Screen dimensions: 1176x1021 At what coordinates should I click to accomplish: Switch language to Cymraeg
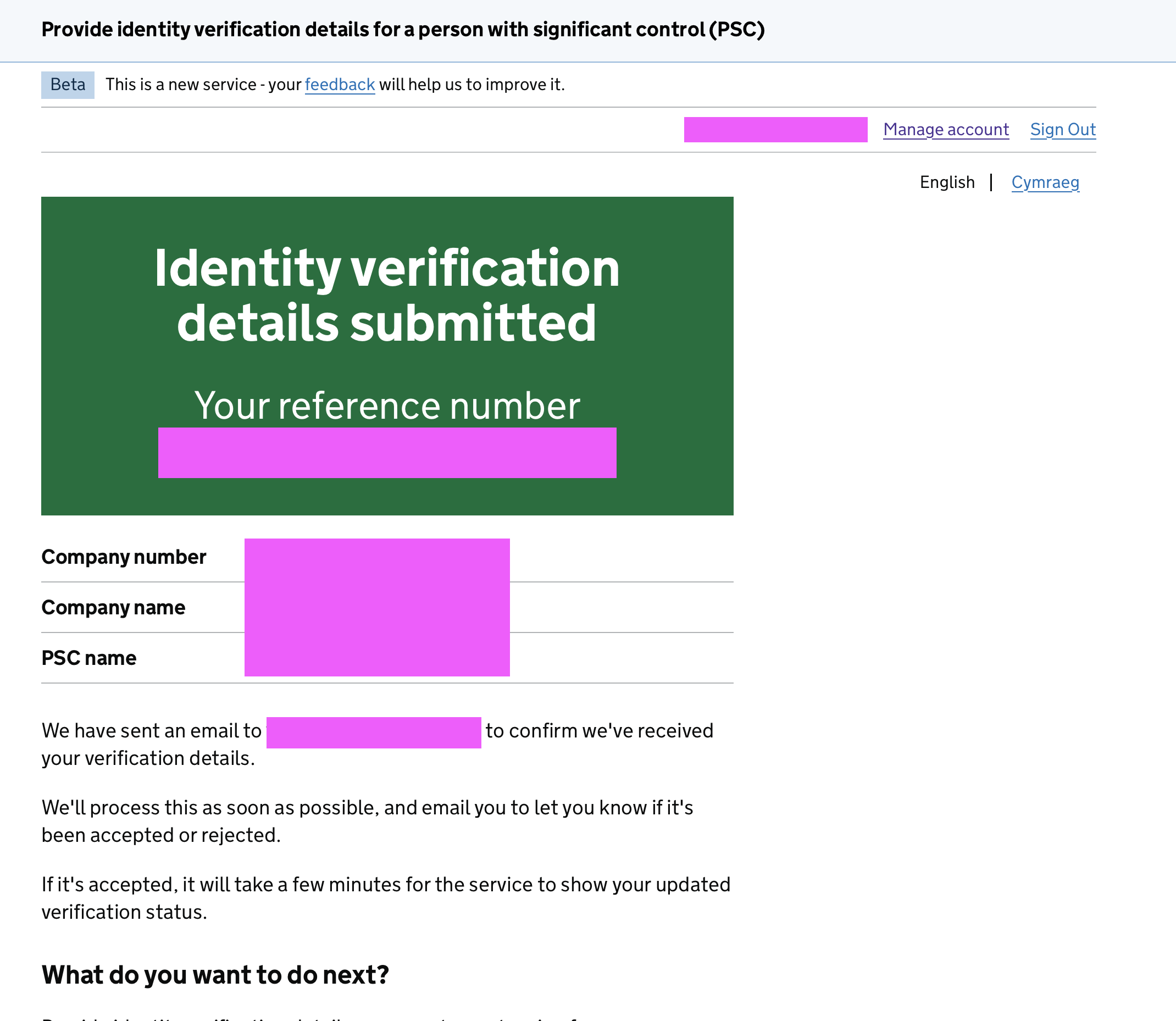point(1045,182)
